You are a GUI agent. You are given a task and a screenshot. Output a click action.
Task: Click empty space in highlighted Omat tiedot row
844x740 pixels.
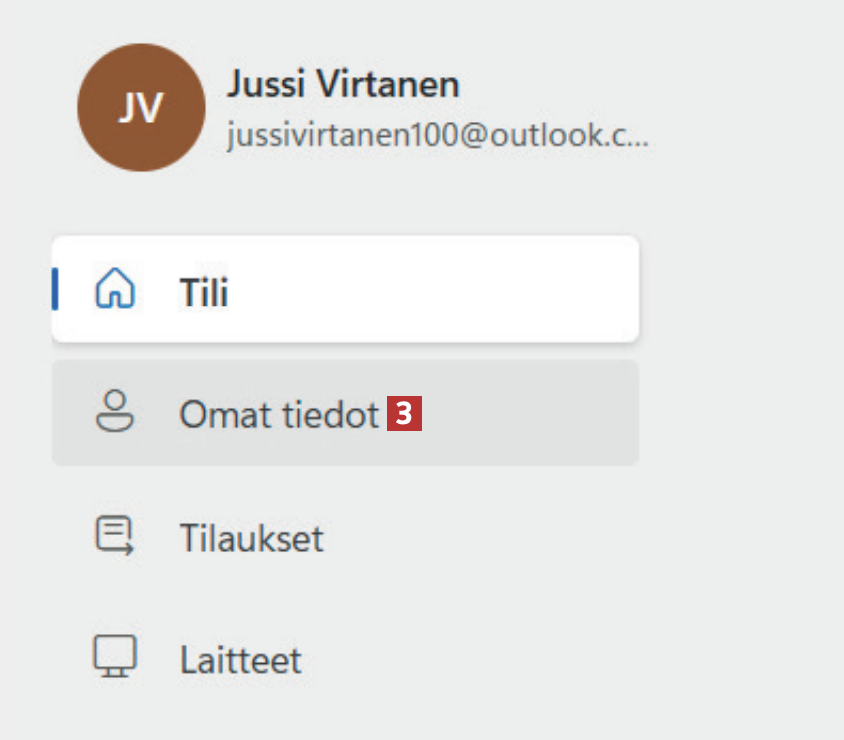(530, 414)
